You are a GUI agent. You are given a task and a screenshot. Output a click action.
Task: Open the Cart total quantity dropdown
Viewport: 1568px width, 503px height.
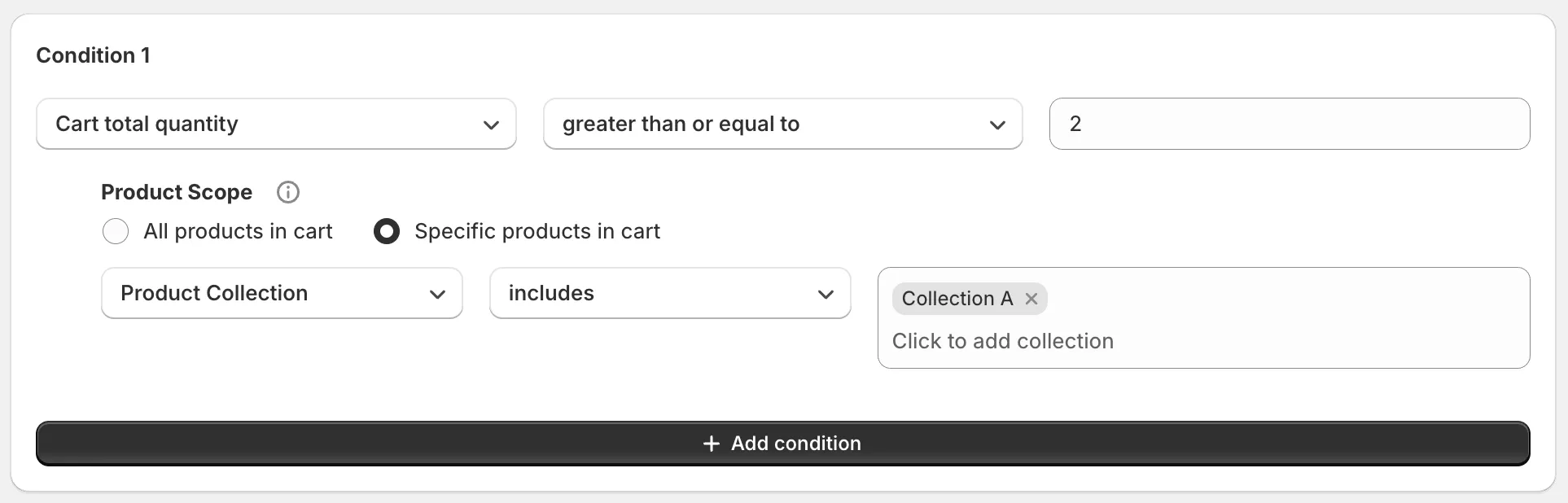[x=276, y=125]
